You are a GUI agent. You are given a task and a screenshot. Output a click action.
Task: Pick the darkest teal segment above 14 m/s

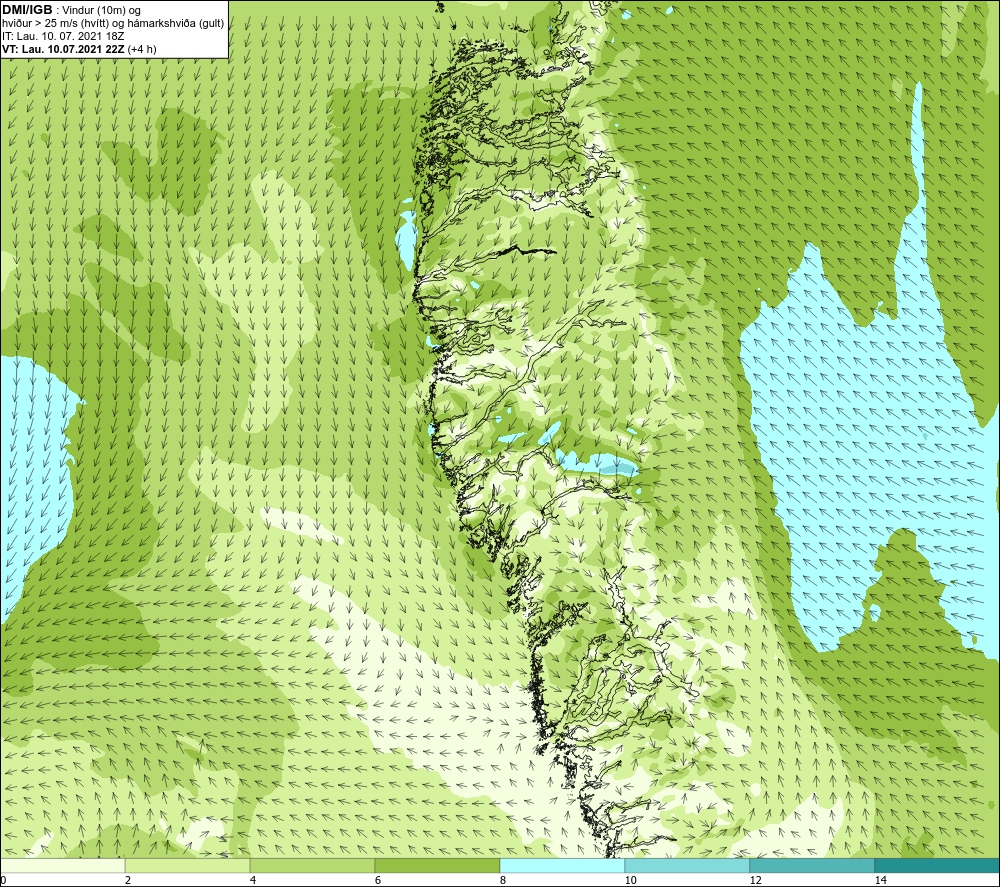coord(938,865)
